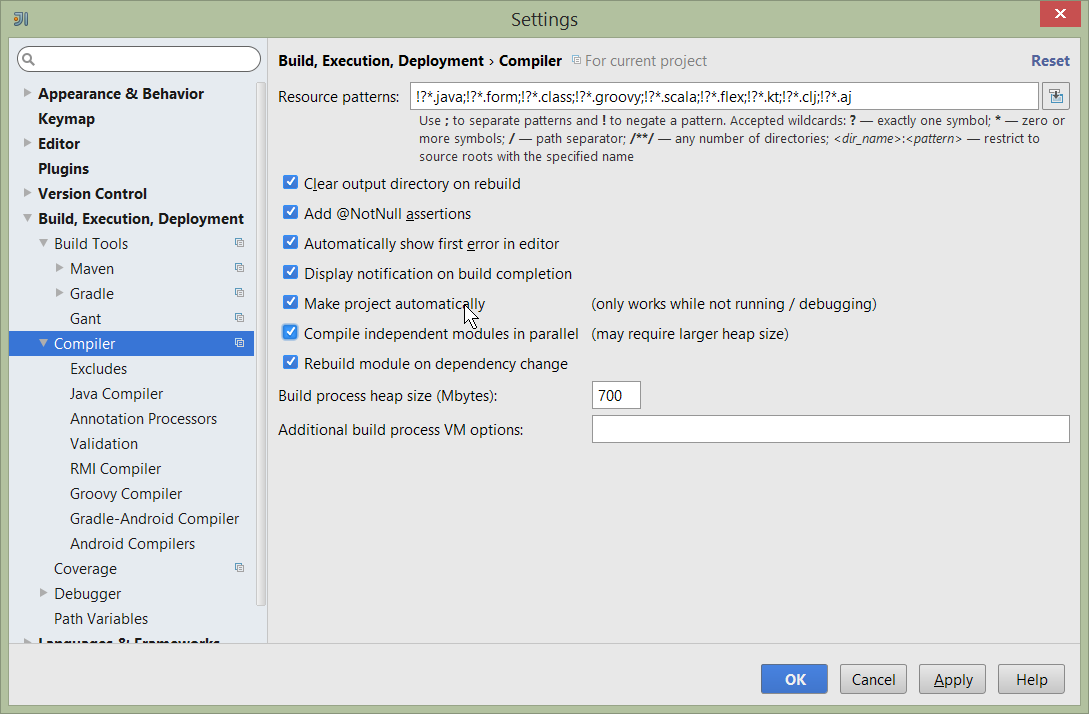Viewport: 1089px width, 714px height.
Task: Click the project-level icon on Compiler row
Action: 239,343
